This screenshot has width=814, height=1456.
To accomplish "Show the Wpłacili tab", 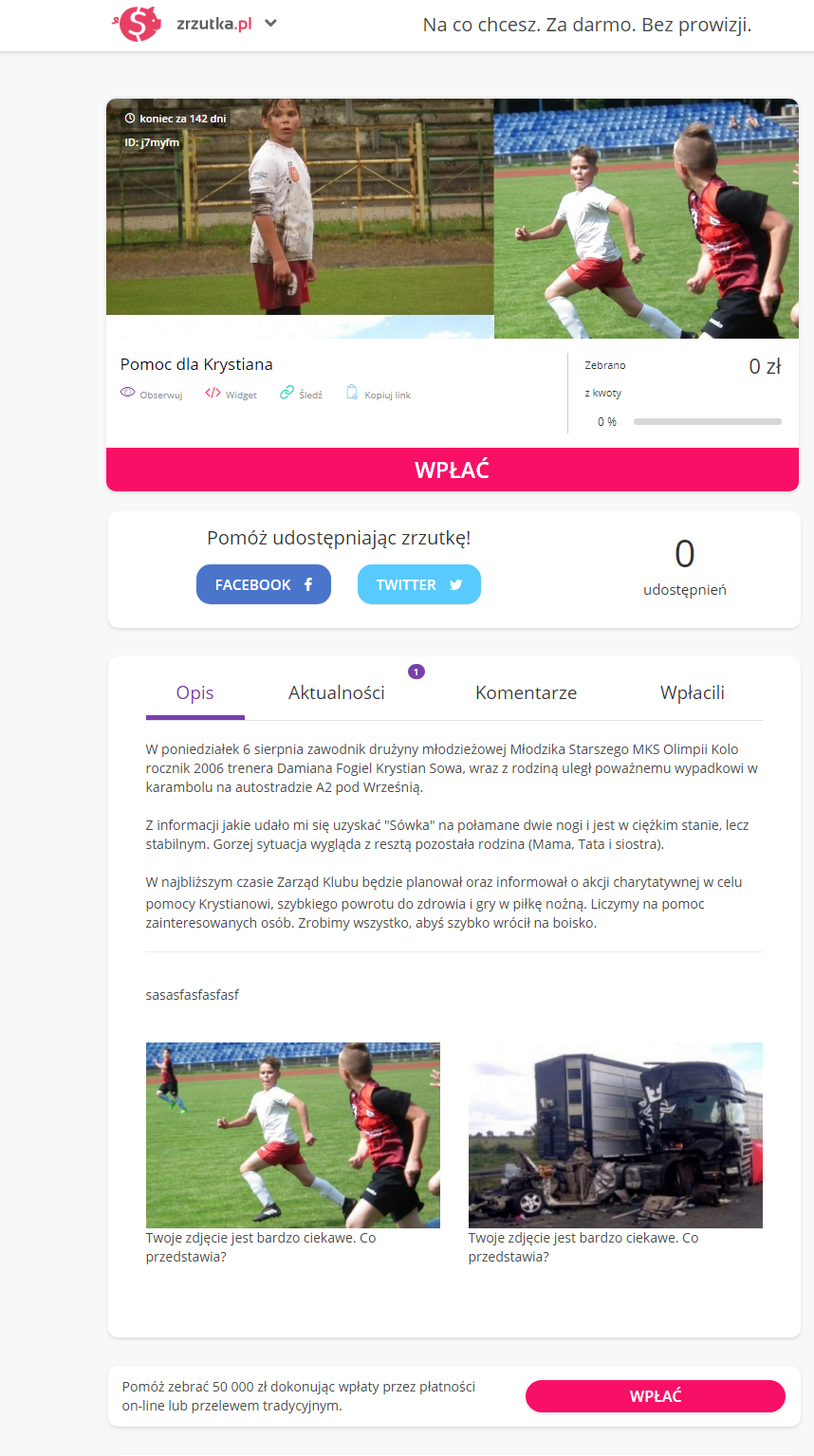I will click(x=693, y=693).
